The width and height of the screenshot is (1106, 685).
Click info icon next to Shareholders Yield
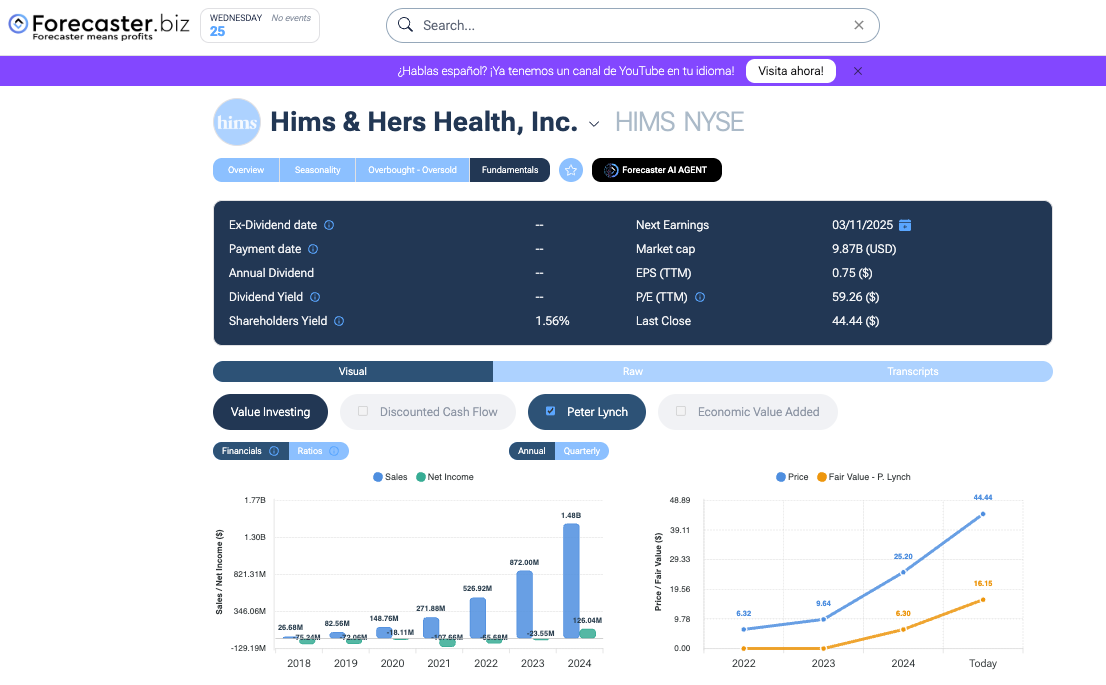coord(339,321)
